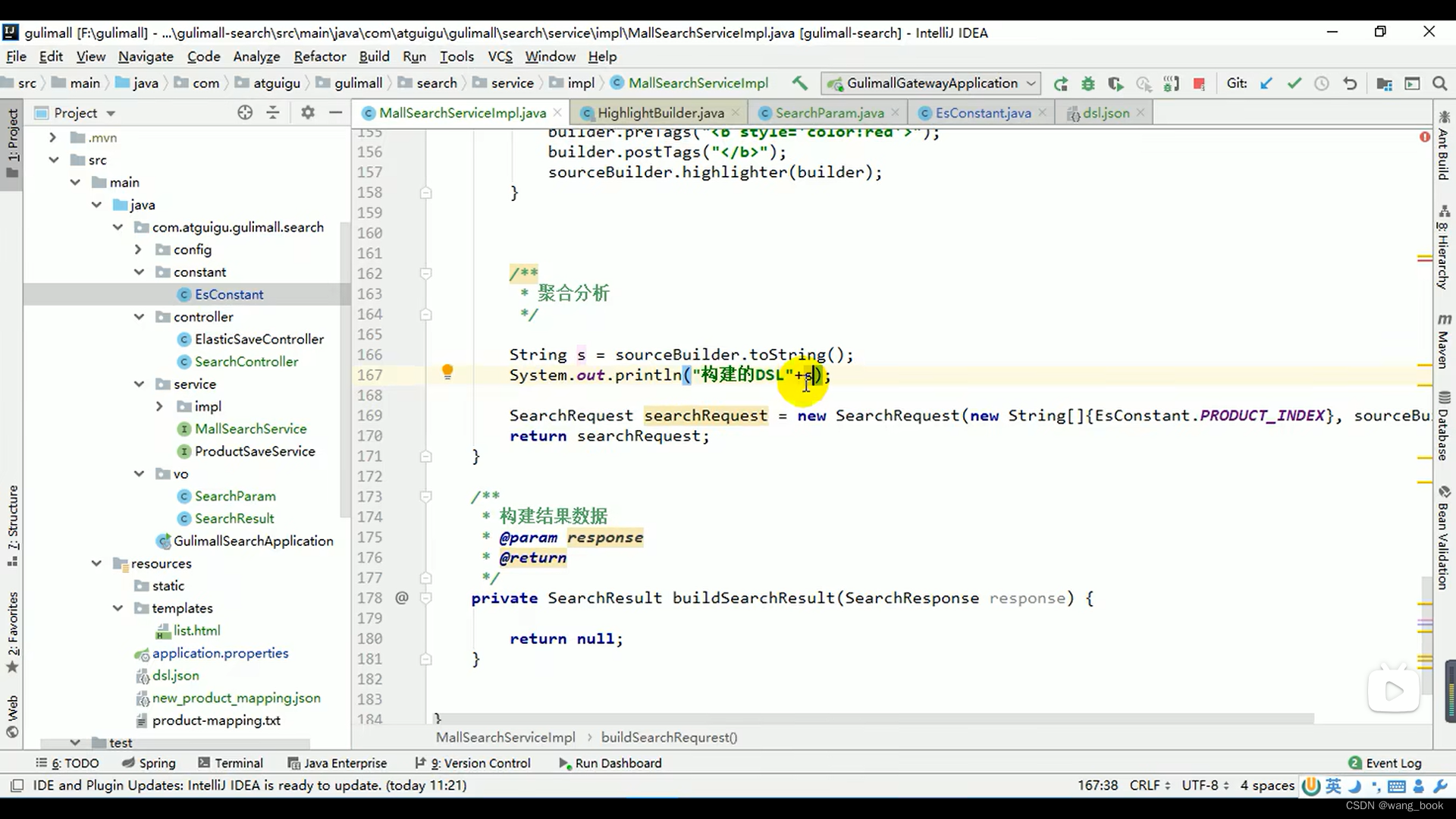
Task: Open the 6: TODO tool window
Action: (x=67, y=763)
